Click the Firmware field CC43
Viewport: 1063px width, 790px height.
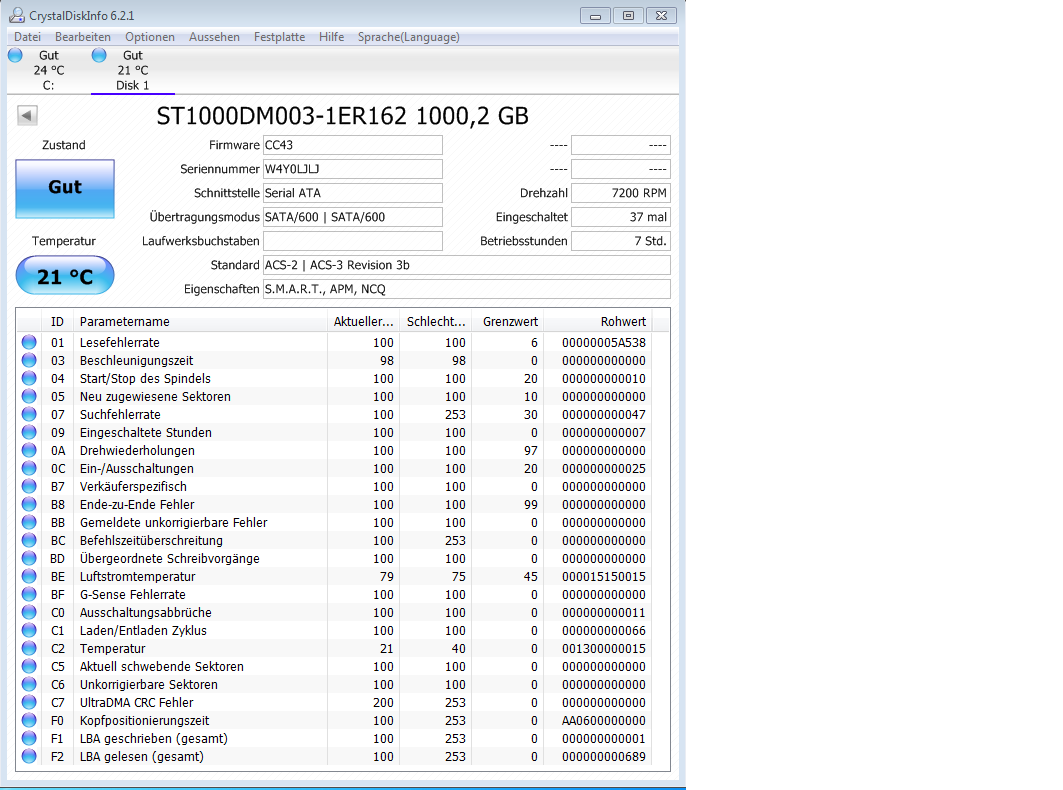353,145
